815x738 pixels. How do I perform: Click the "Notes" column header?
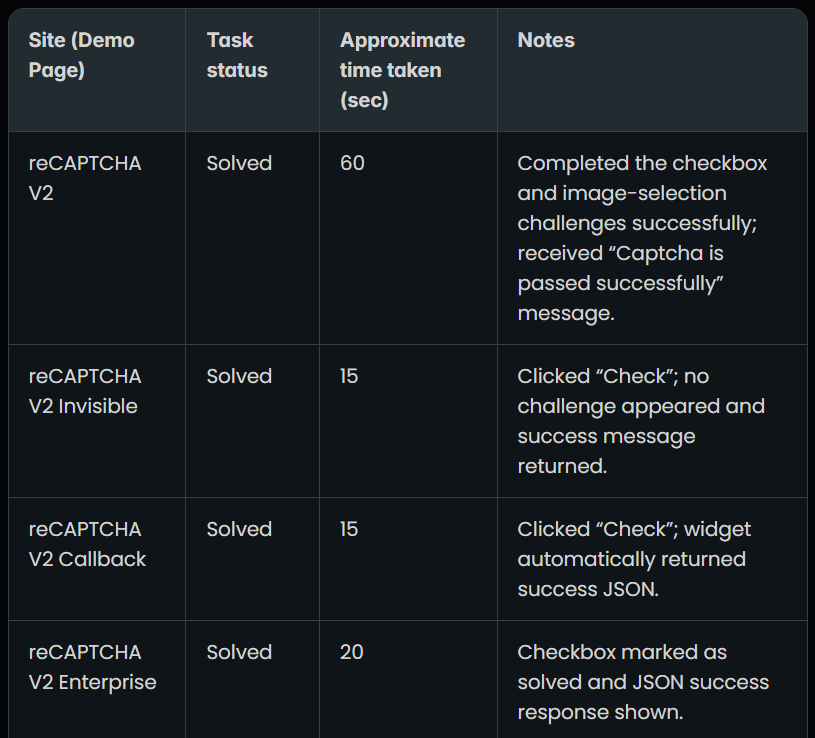pyautogui.click(x=546, y=40)
